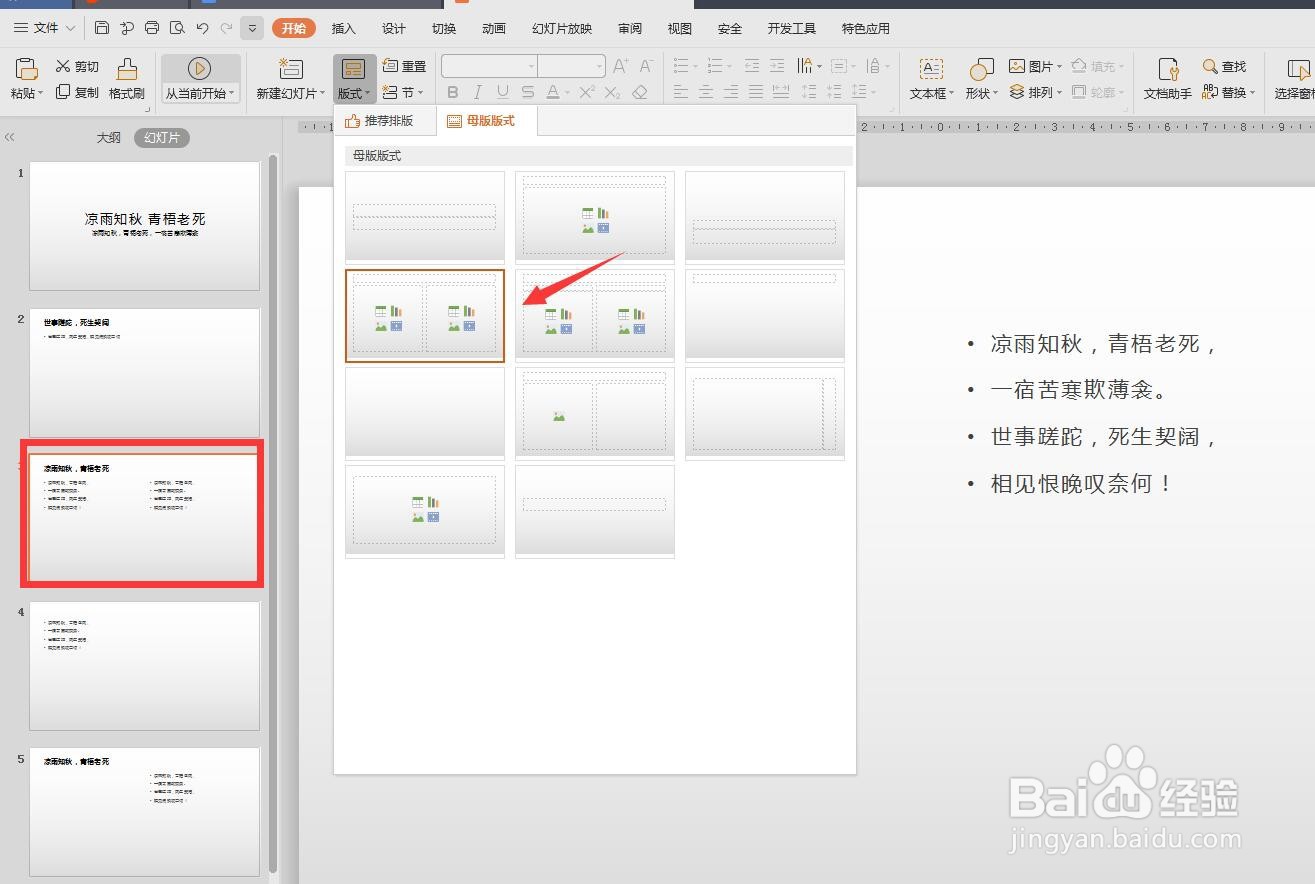This screenshot has width=1315, height=884.
Task: Insert a text box (文本框)
Action: (931, 78)
